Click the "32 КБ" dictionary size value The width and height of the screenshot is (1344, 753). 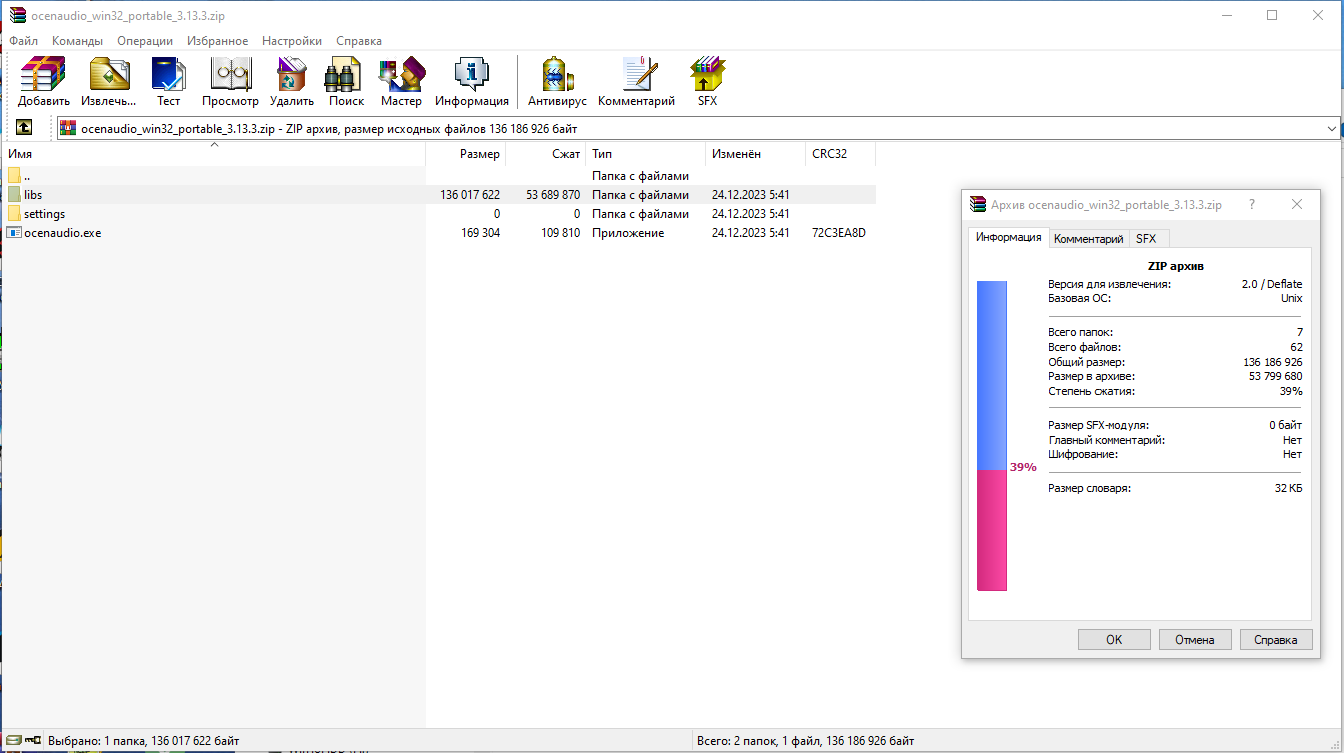pos(1288,488)
